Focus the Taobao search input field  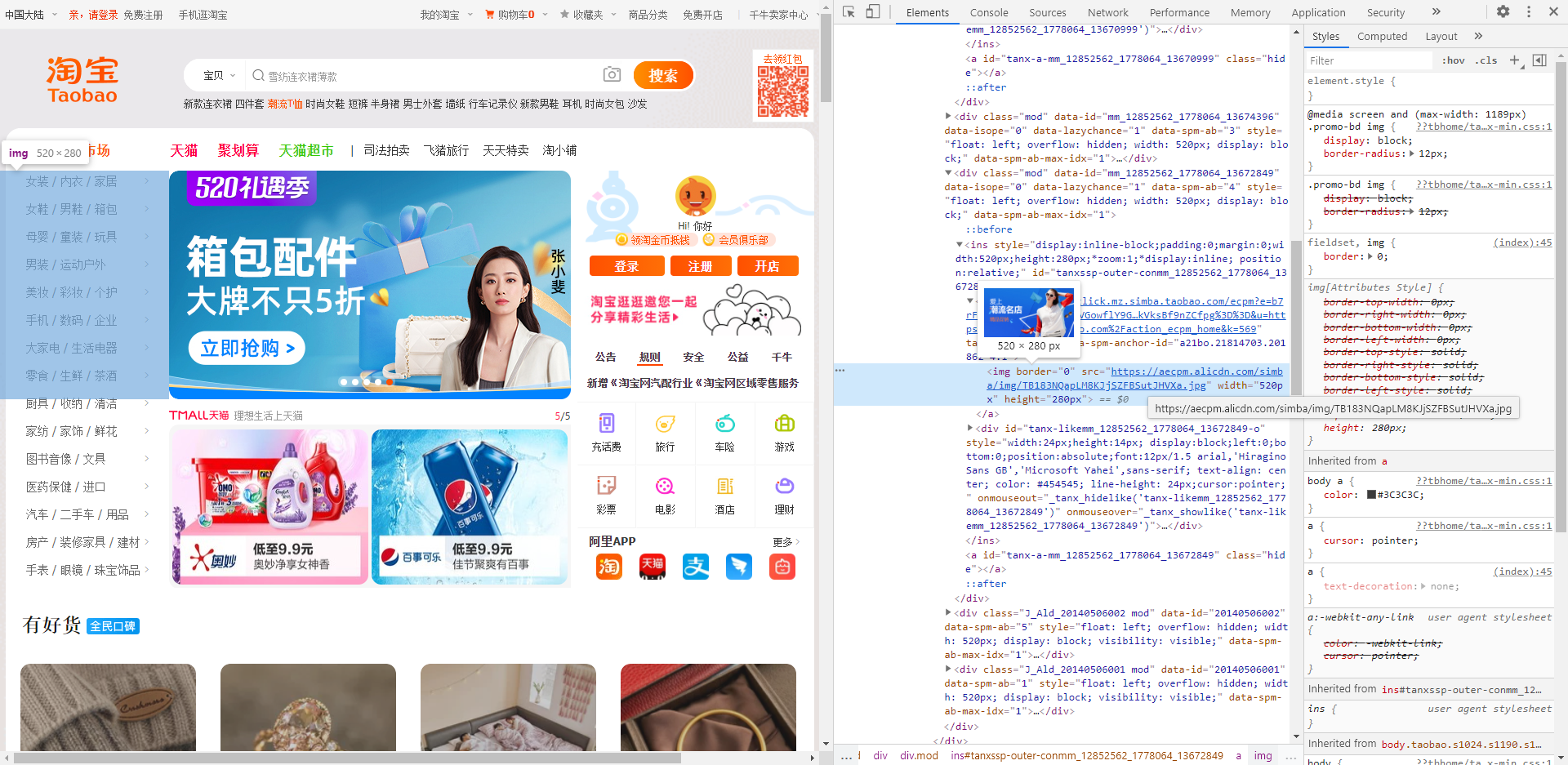(x=425, y=75)
